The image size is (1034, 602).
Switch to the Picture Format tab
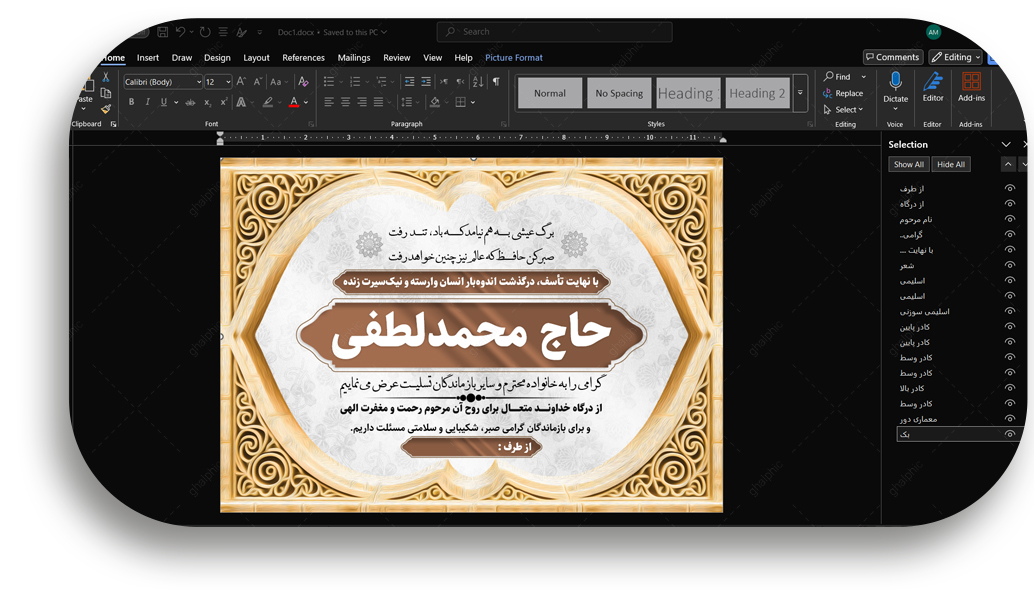coord(513,58)
